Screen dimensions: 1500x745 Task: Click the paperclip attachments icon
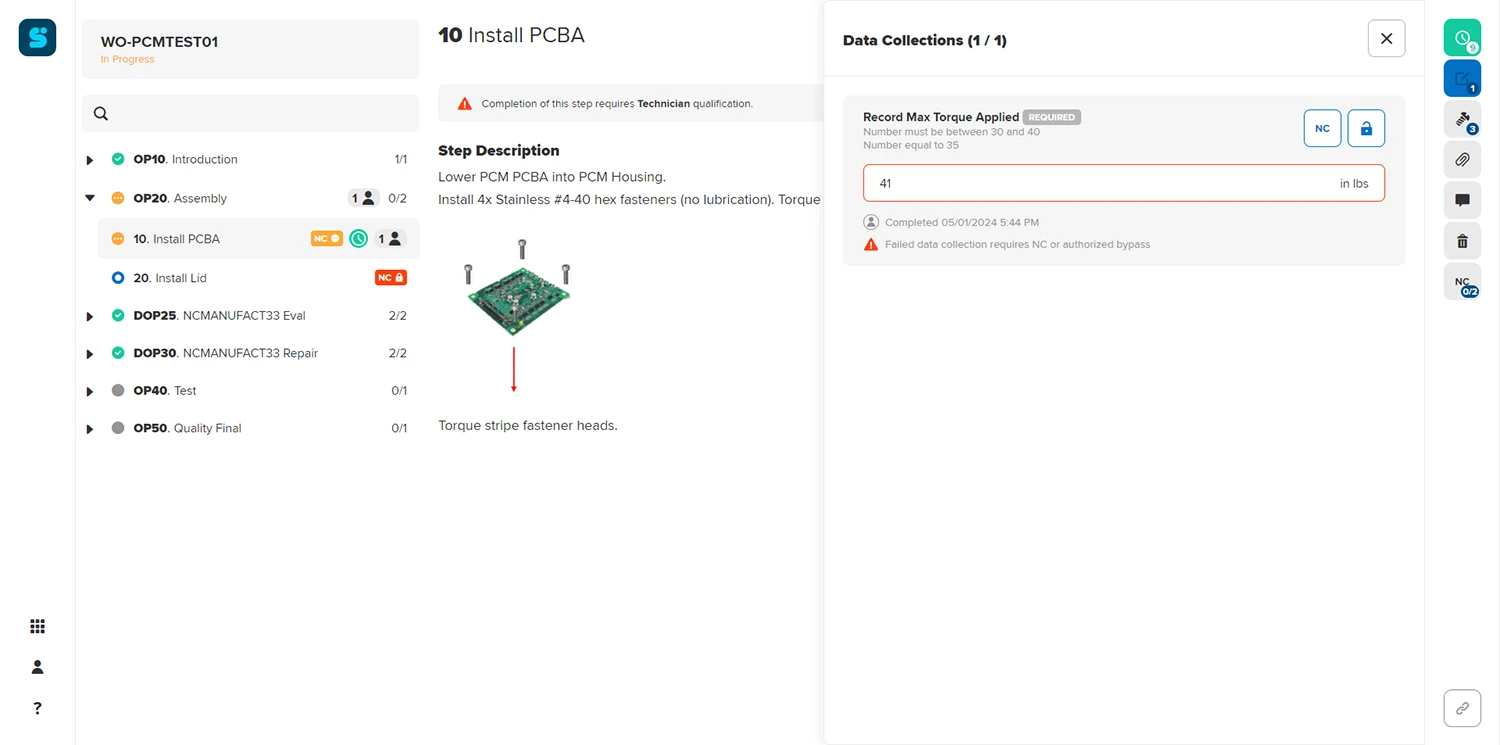[x=1461, y=160]
